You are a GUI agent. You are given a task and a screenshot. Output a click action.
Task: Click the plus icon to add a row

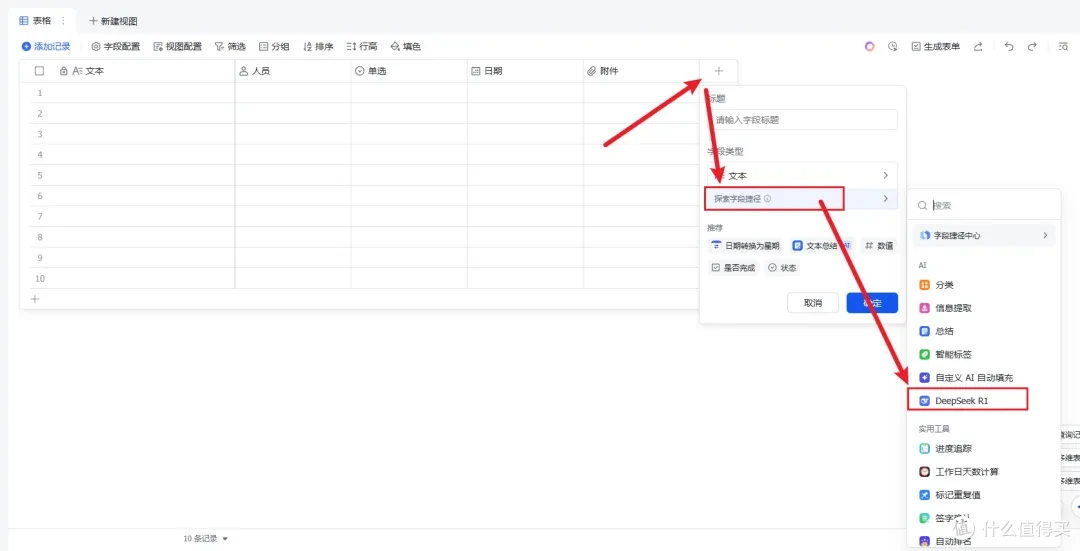35,299
